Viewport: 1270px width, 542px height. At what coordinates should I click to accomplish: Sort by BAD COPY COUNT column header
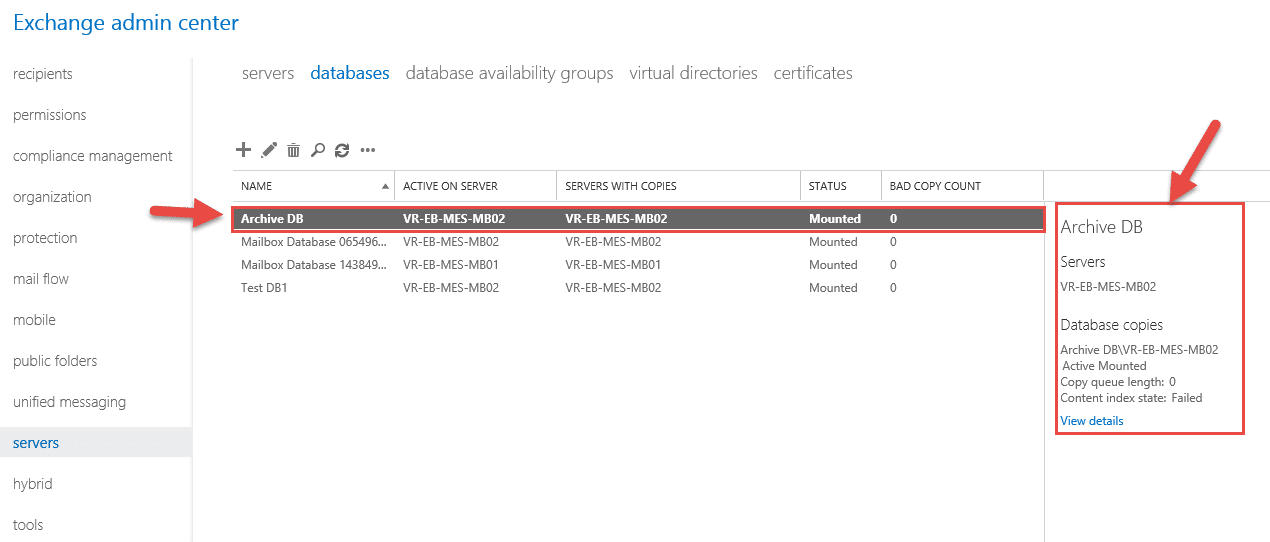[935, 186]
